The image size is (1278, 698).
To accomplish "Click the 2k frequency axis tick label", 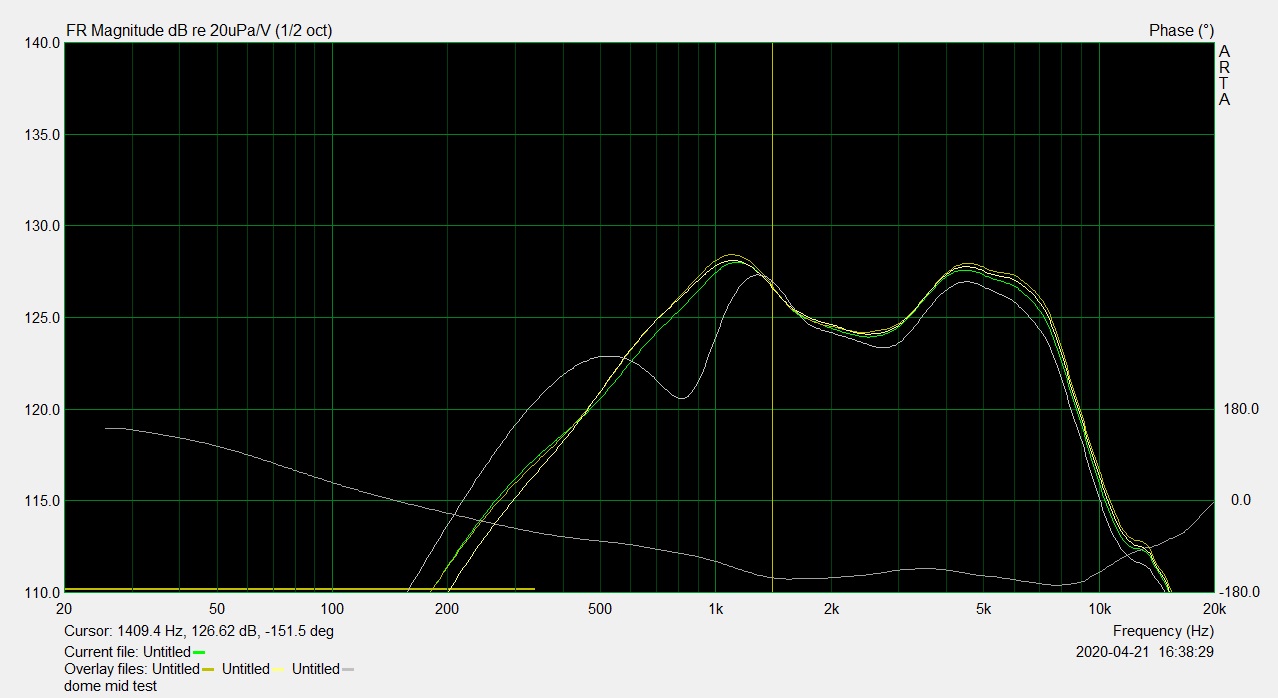I will pyautogui.click(x=831, y=609).
